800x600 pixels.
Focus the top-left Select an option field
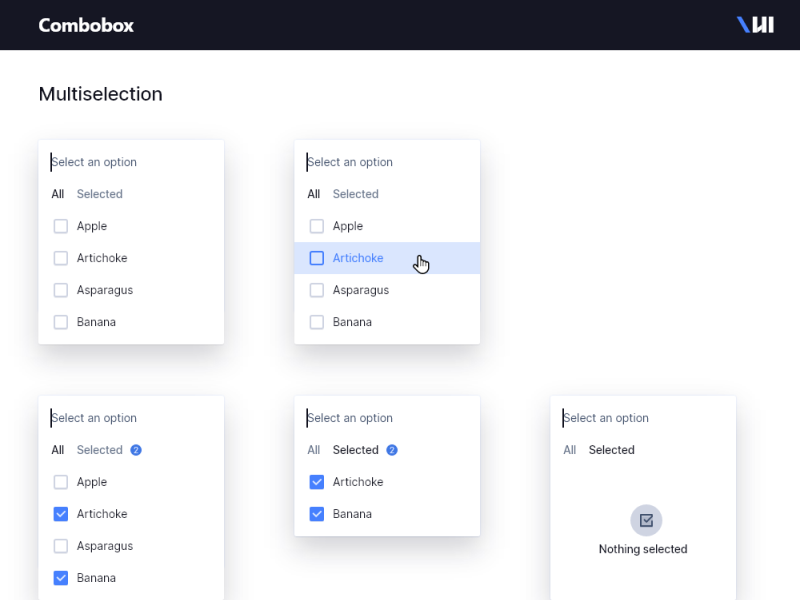tap(131, 162)
